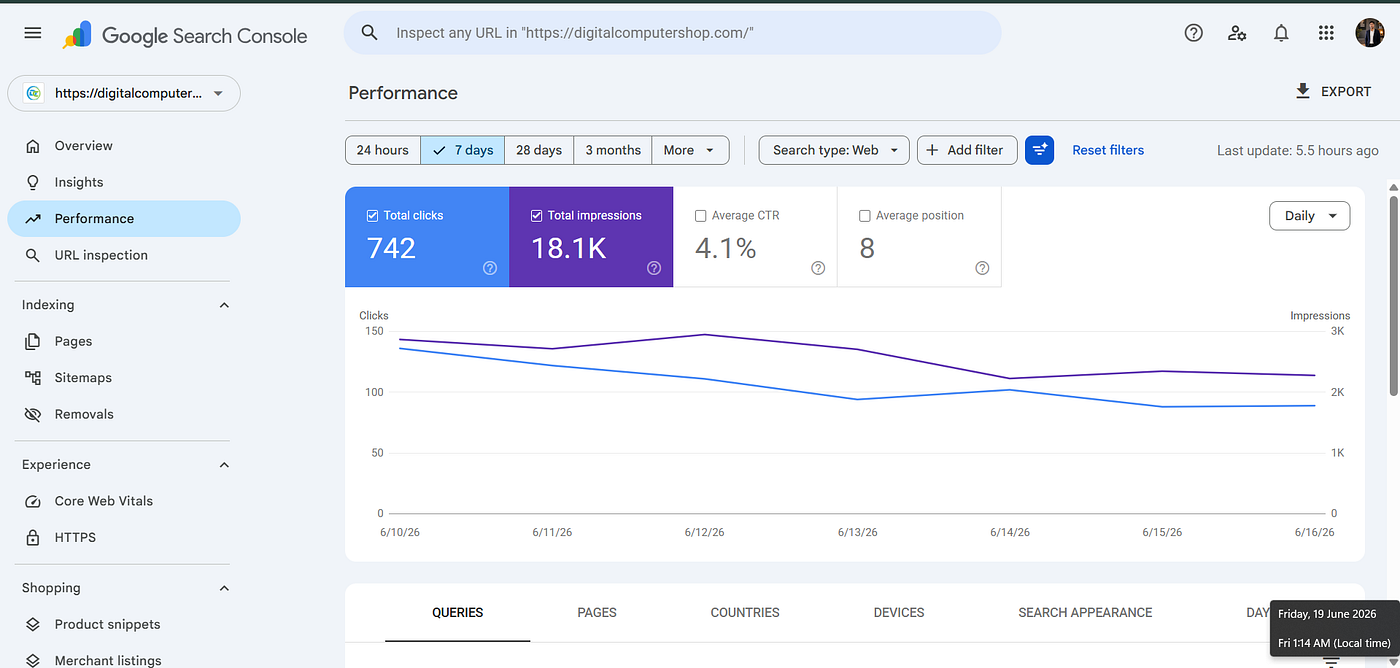
Task: Click the Inspect any URL search field
Action: point(672,33)
